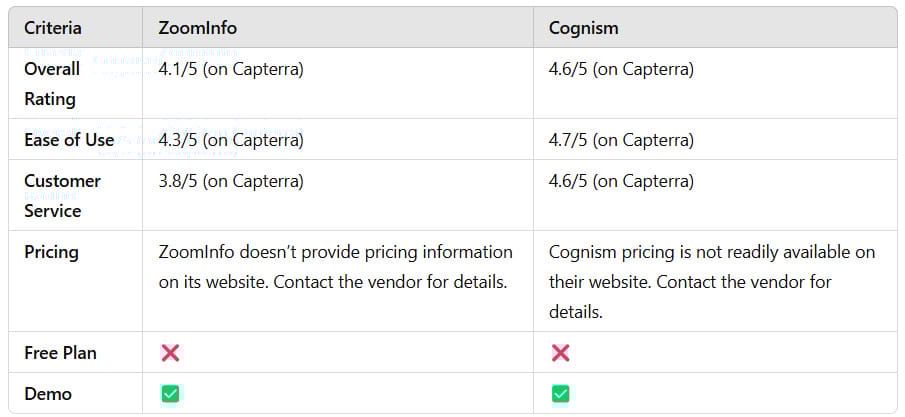Click the red X under ZoomInfo Free Plan
905x417 pixels.
point(170,353)
